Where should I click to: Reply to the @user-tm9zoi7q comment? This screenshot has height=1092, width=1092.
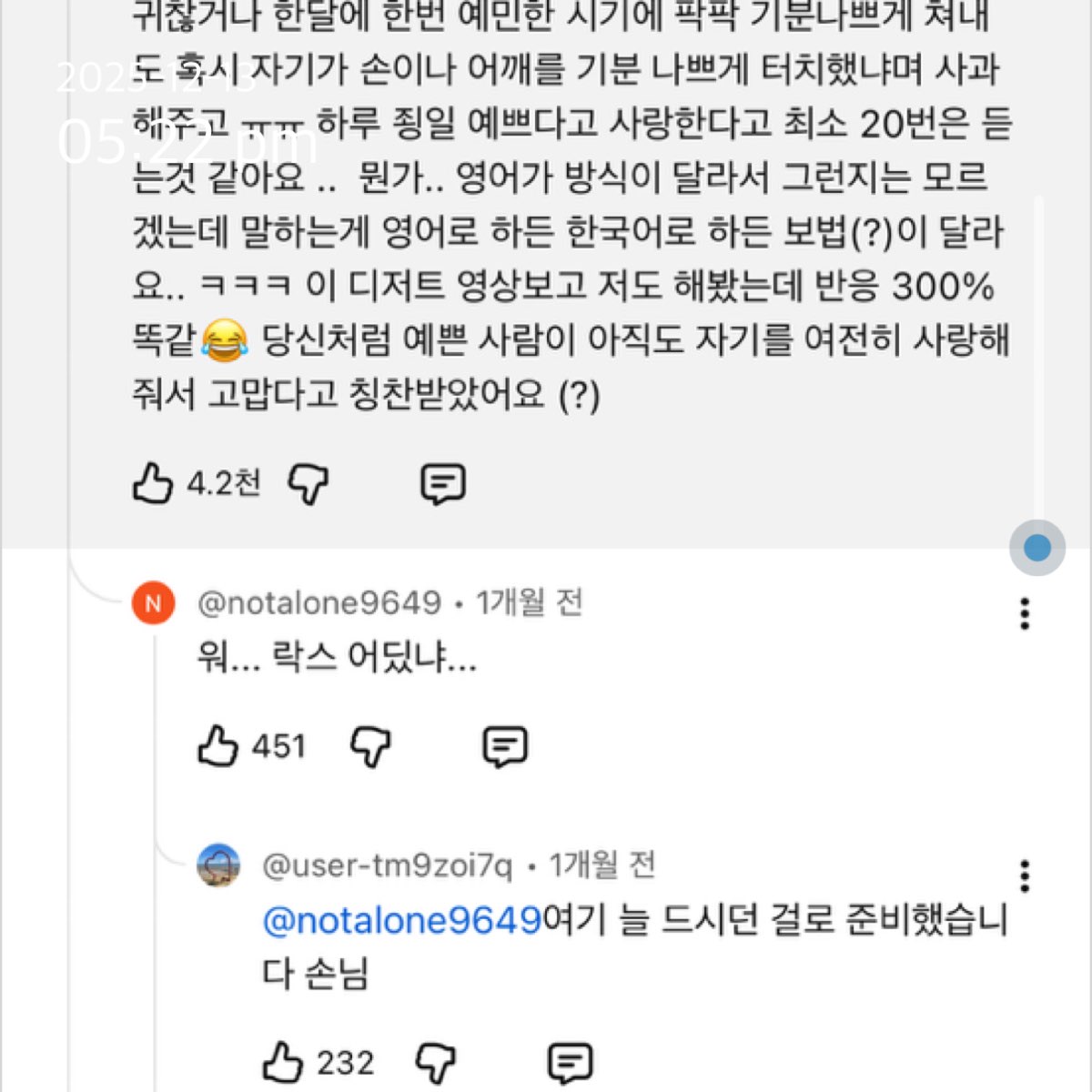tap(570, 1063)
